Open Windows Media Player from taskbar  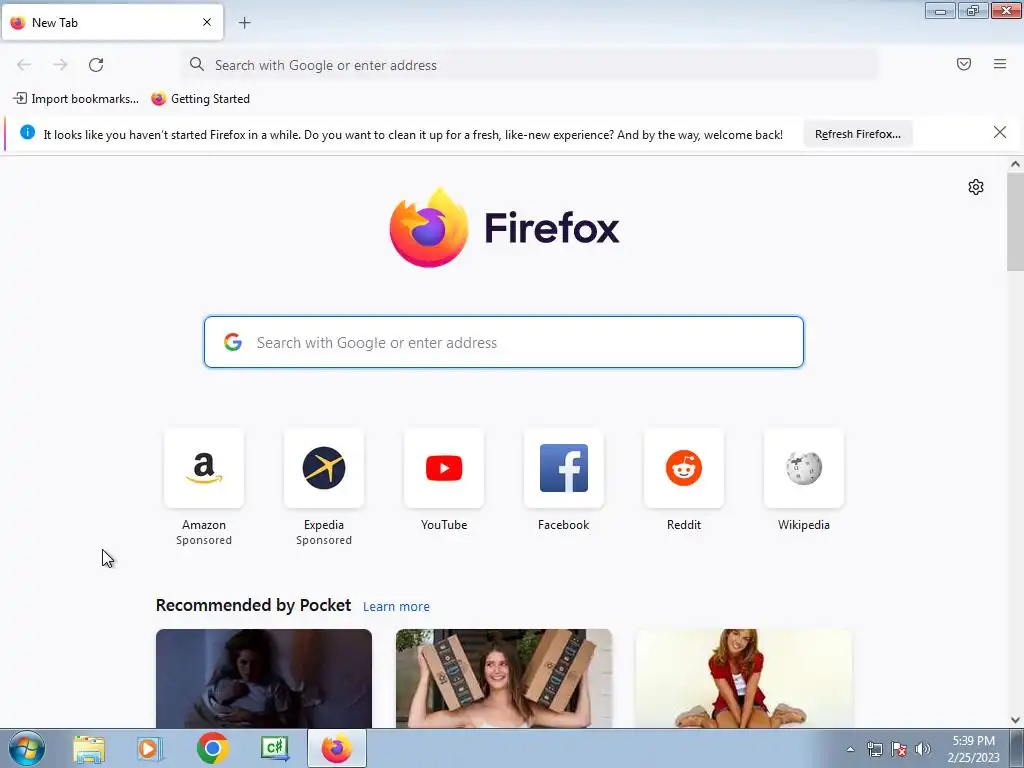(x=150, y=749)
